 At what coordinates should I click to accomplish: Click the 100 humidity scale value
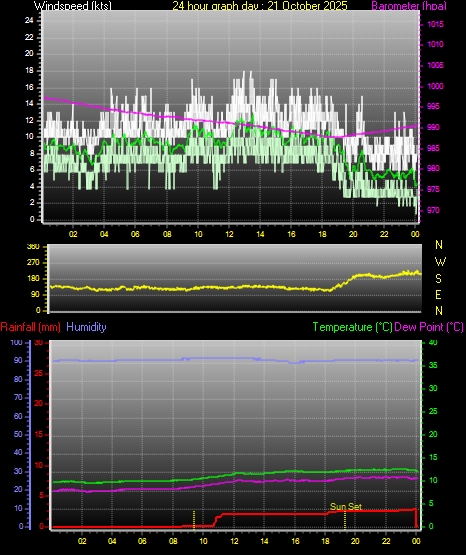click(16, 342)
